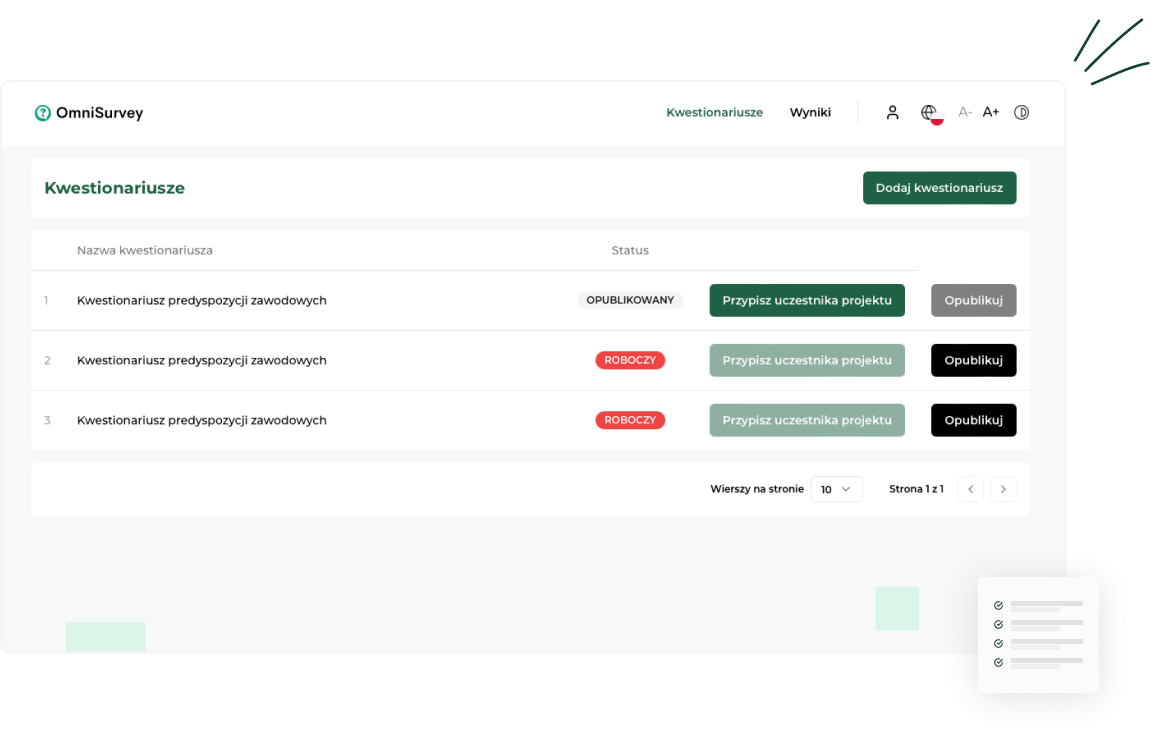Go to previous page arrow
Screen dimensions: 1164x737
970,489
